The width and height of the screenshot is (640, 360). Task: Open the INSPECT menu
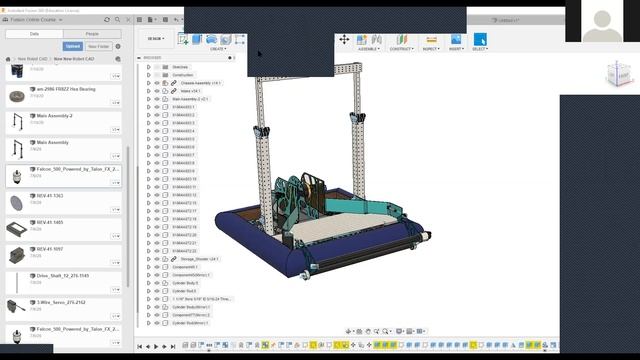click(431, 49)
